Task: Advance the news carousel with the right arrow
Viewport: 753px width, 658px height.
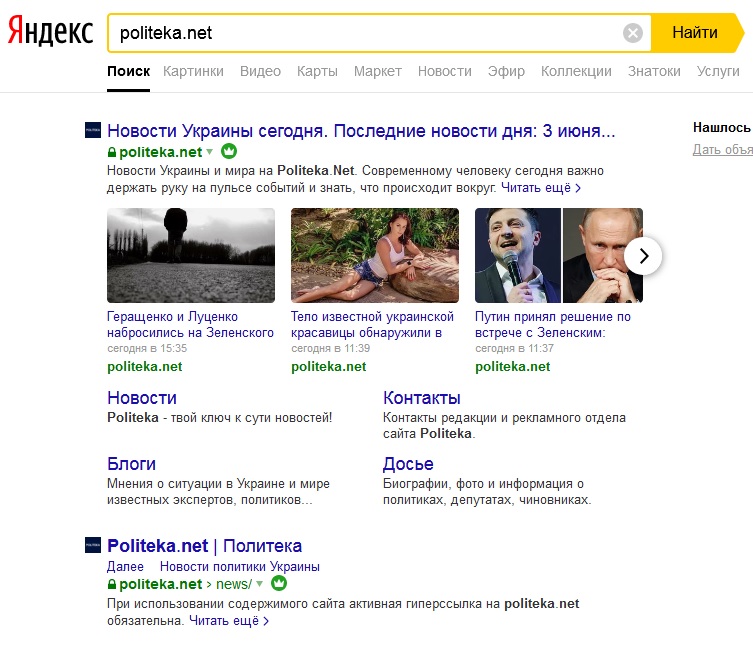Action: pyautogui.click(x=643, y=256)
